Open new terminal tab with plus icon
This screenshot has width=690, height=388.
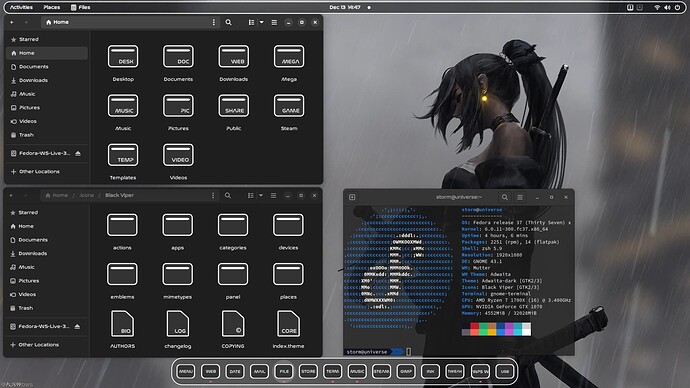pyautogui.click(x=352, y=197)
